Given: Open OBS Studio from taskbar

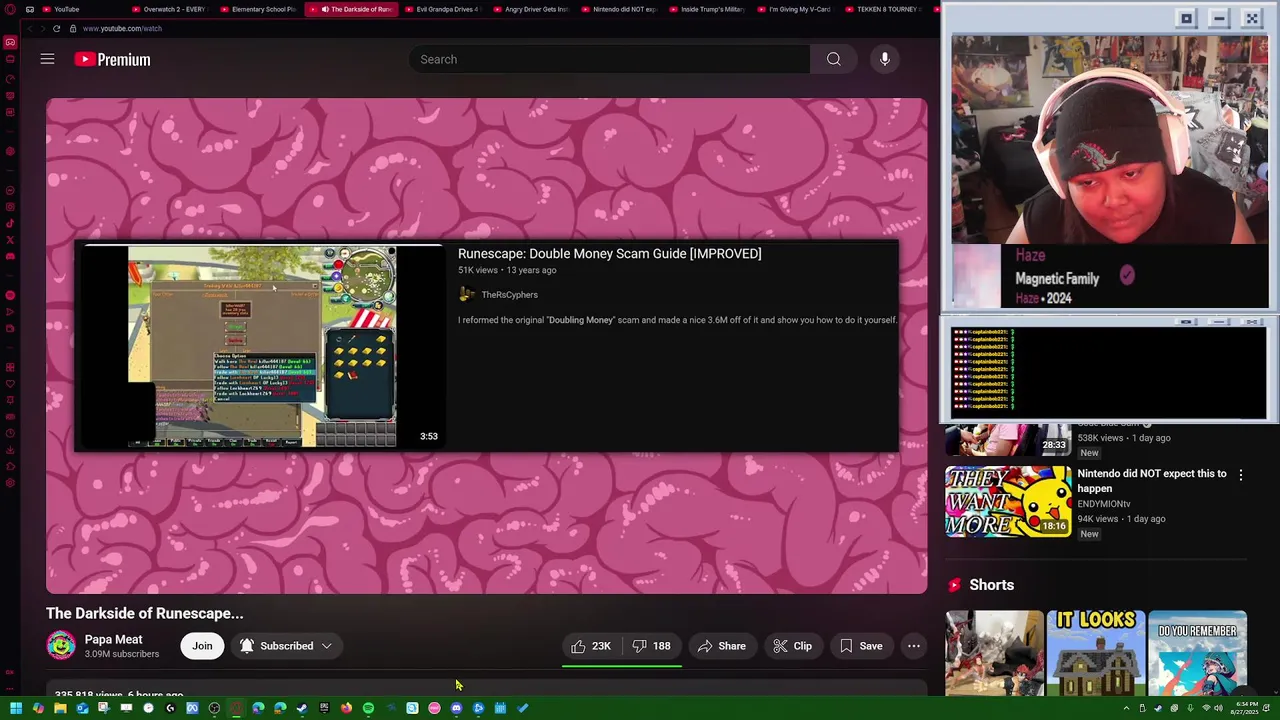Looking at the screenshot, I should [214, 708].
